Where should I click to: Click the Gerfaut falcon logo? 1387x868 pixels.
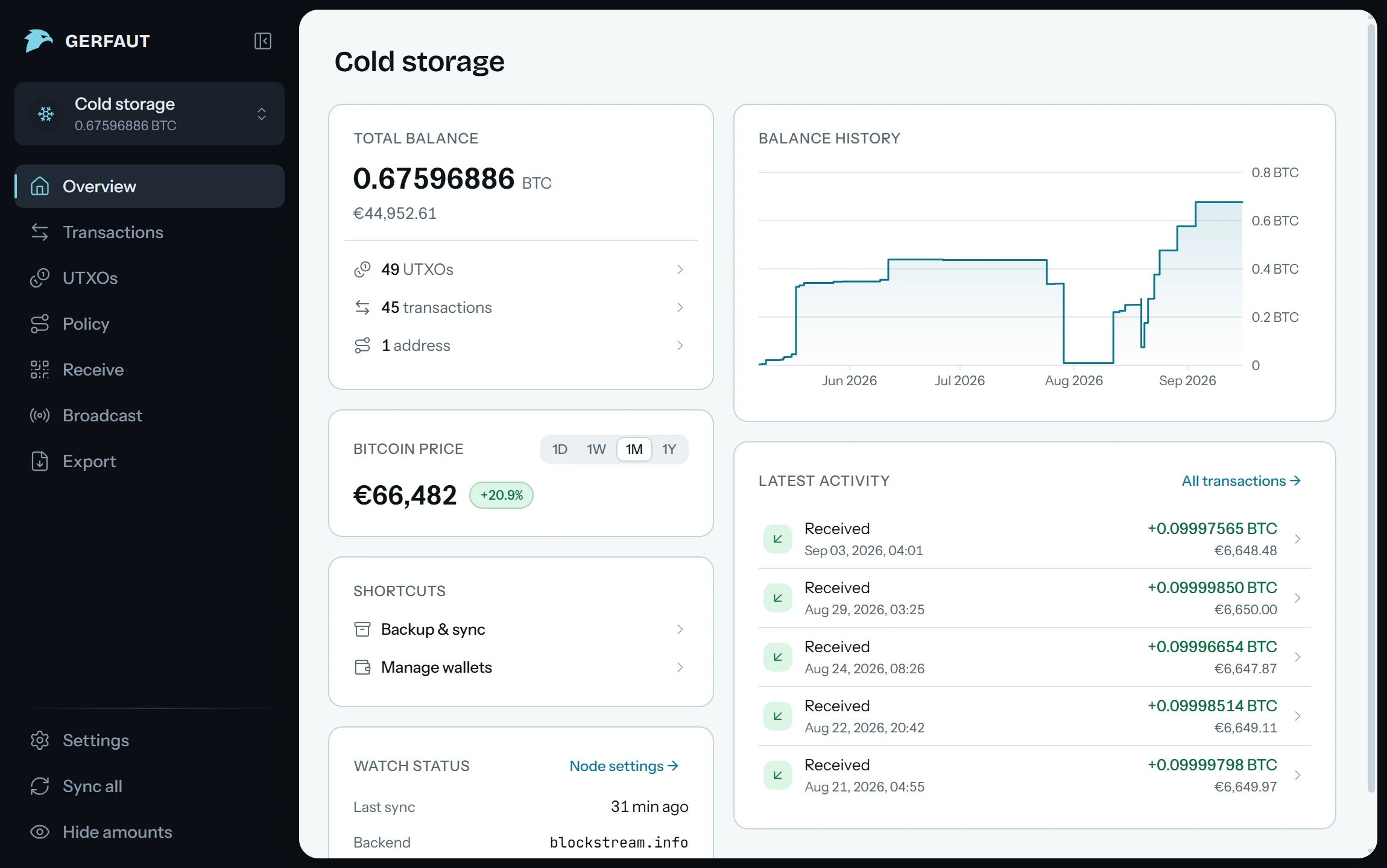(x=39, y=41)
